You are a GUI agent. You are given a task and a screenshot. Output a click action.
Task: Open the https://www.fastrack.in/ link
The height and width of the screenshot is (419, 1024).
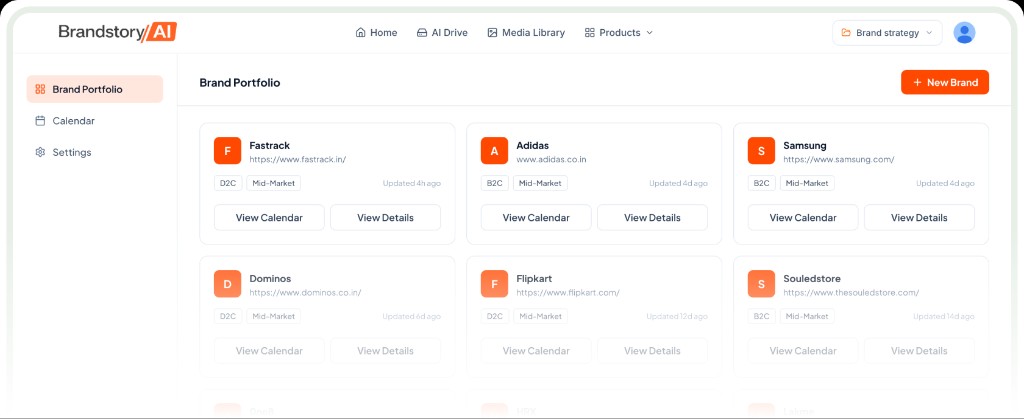coord(297,159)
